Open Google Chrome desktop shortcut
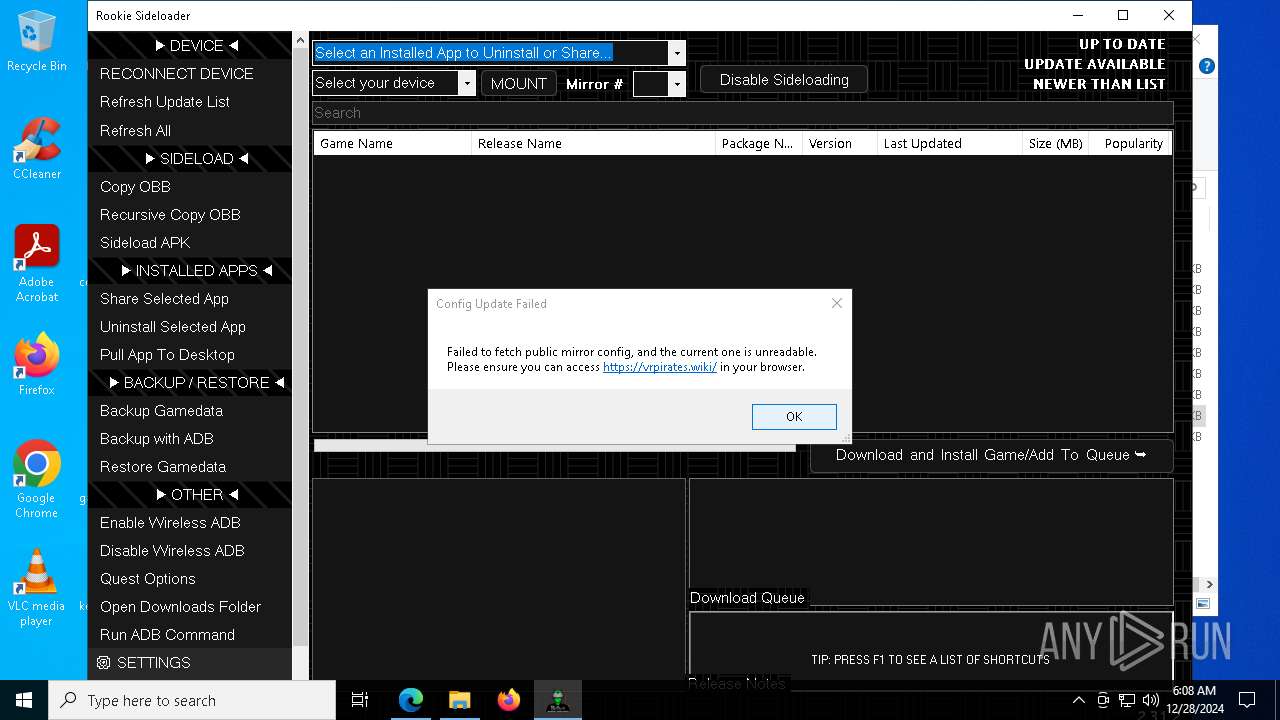The image size is (1280, 720). coord(37,479)
